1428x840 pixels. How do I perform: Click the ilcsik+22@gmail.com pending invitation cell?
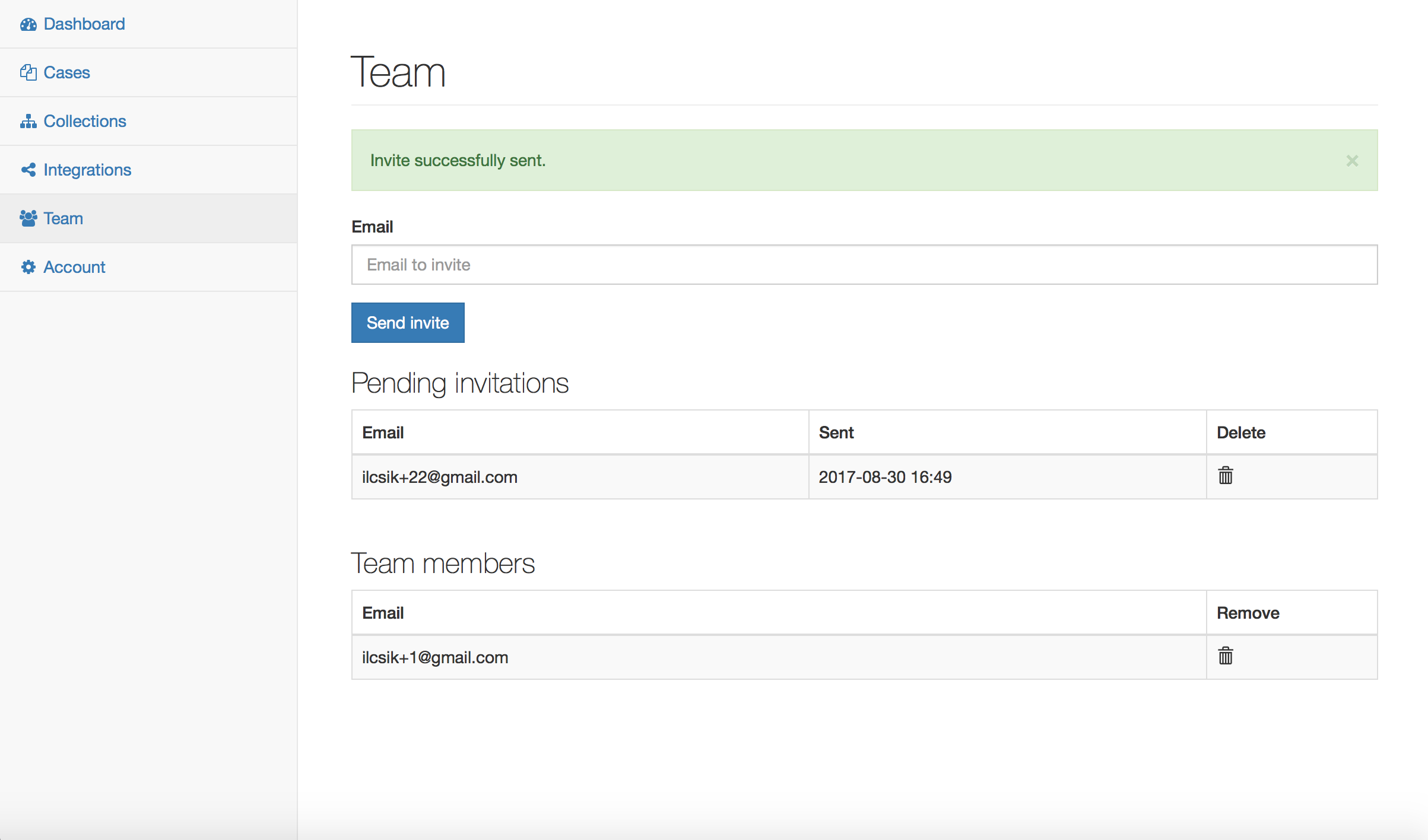click(x=440, y=477)
